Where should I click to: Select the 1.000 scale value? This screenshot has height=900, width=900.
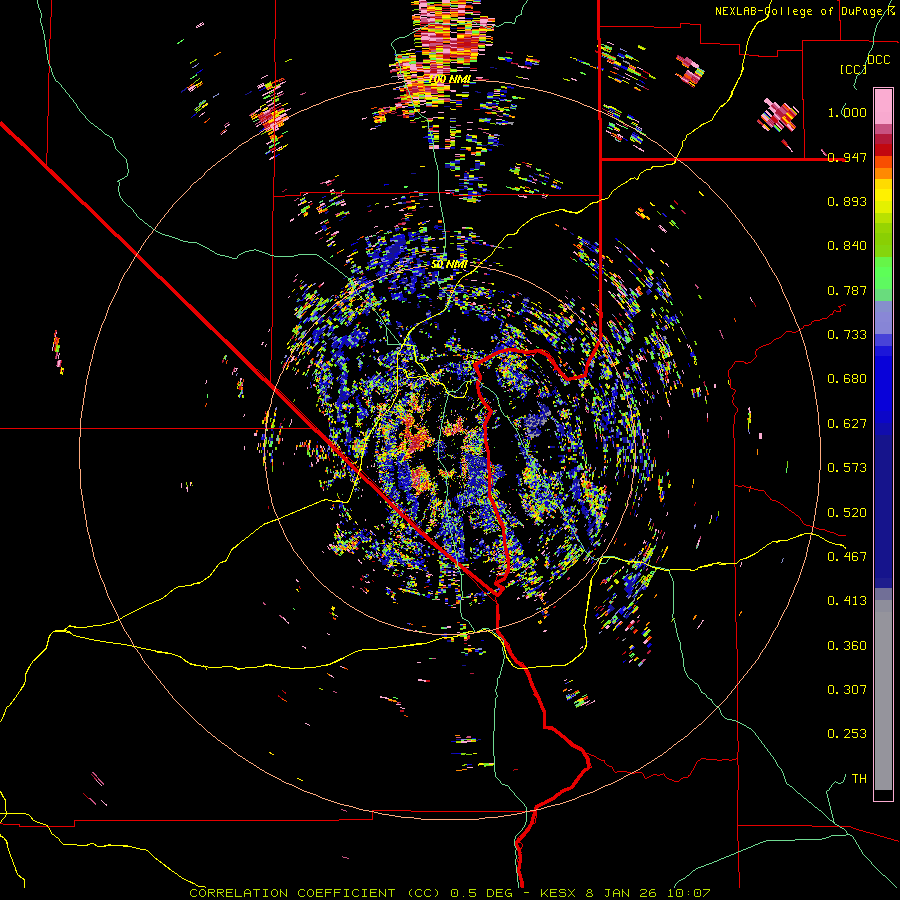tap(847, 112)
